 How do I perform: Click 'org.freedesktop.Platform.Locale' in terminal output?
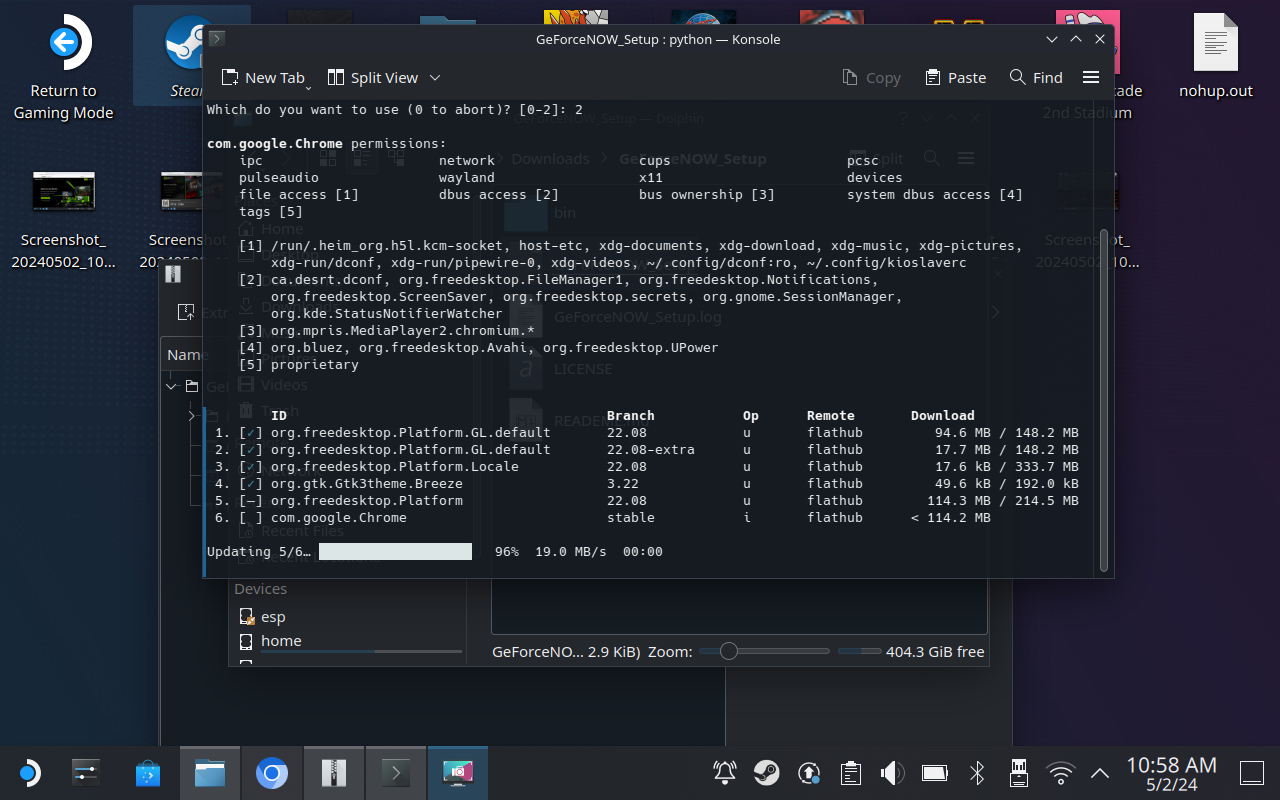click(x=394, y=467)
